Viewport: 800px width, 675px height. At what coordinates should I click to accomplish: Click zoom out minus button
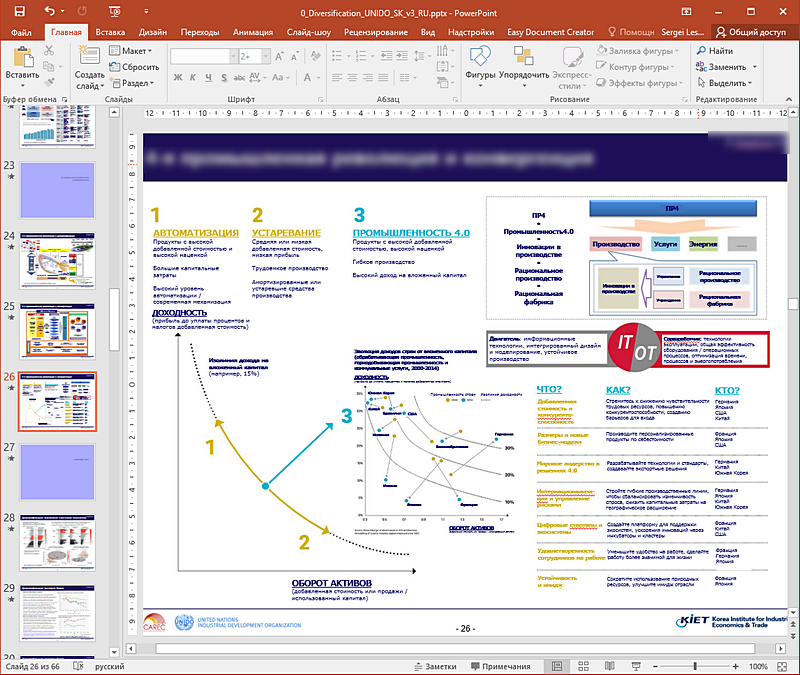[x=655, y=666]
